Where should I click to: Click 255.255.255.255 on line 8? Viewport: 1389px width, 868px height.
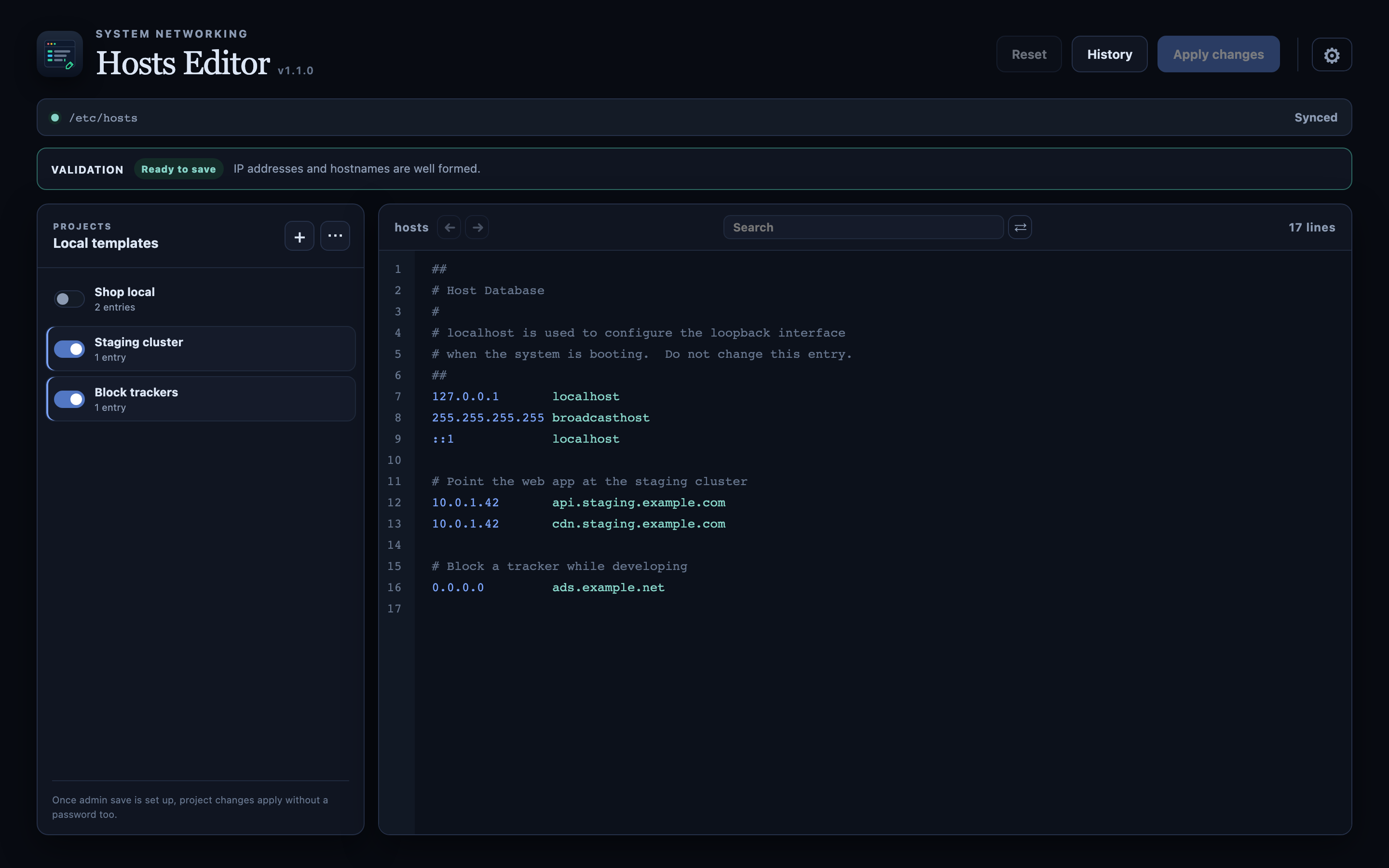488,418
